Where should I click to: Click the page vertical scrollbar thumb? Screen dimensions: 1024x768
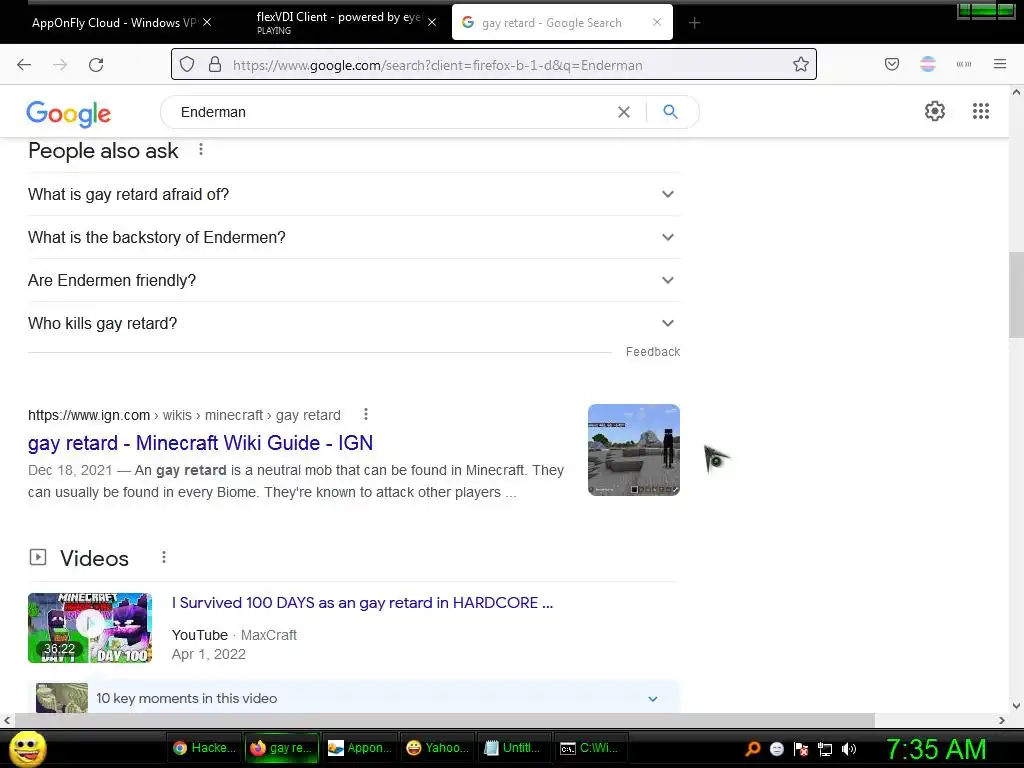1016,295
